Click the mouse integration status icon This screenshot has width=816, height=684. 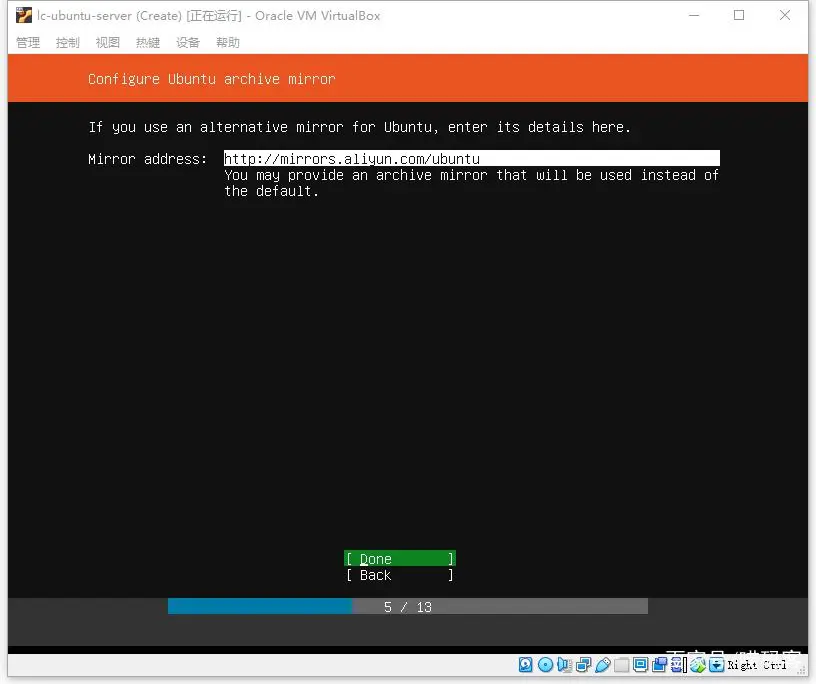point(698,665)
